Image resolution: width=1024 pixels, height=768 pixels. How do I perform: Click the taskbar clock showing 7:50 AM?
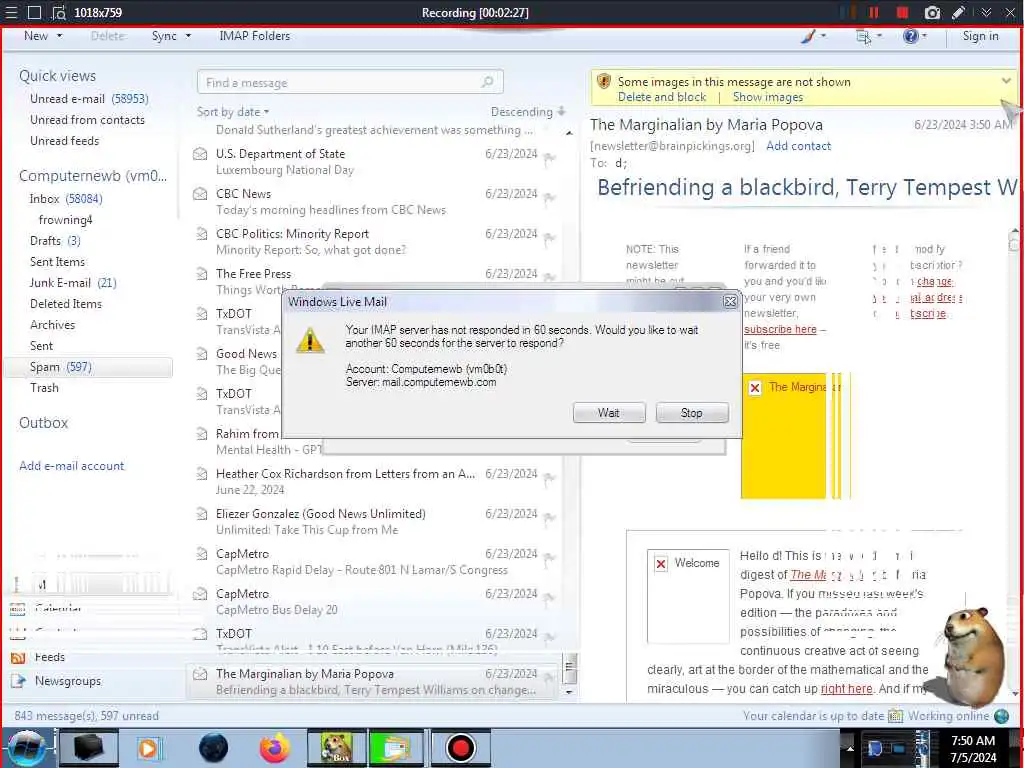point(973,748)
